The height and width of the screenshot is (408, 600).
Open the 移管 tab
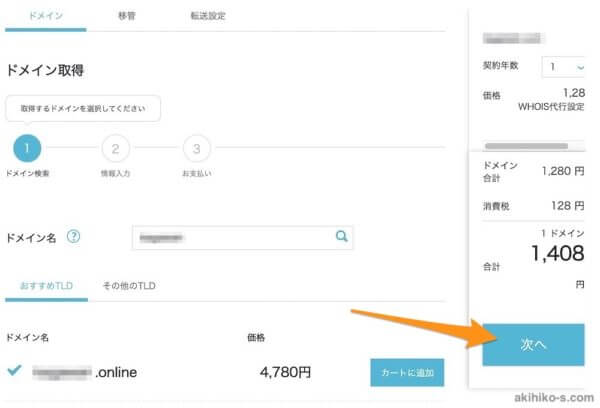pyautogui.click(x=127, y=16)
